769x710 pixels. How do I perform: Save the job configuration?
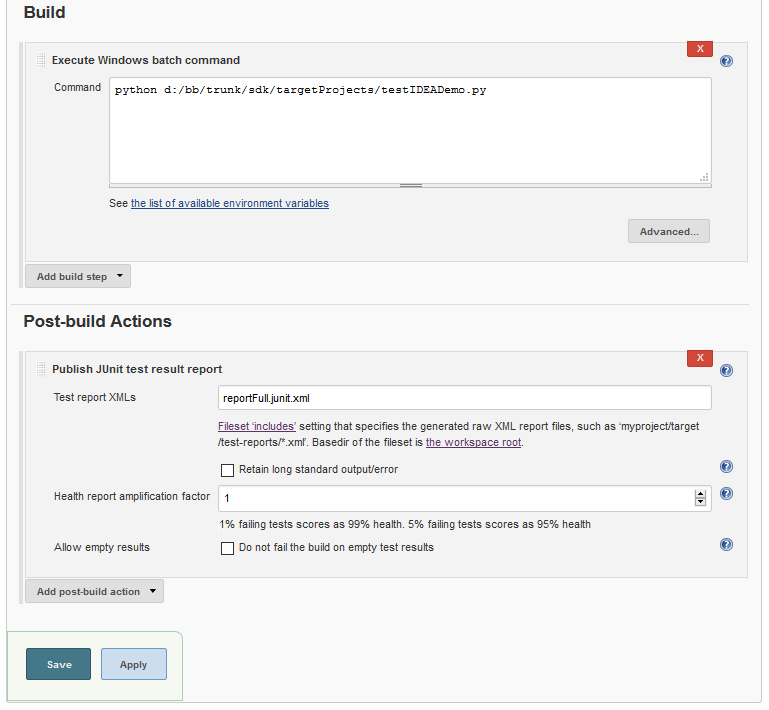pos(58,664)
